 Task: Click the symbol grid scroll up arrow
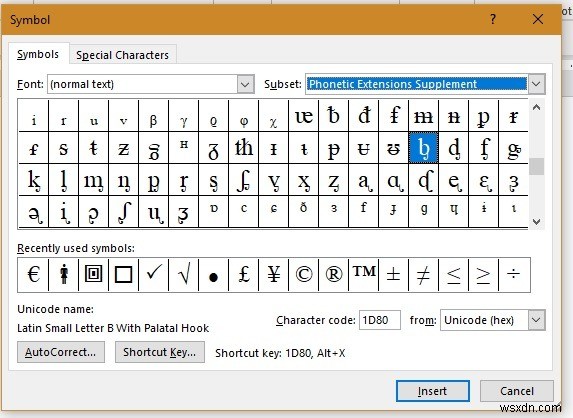pyautogui.click(x=536, y=107)
